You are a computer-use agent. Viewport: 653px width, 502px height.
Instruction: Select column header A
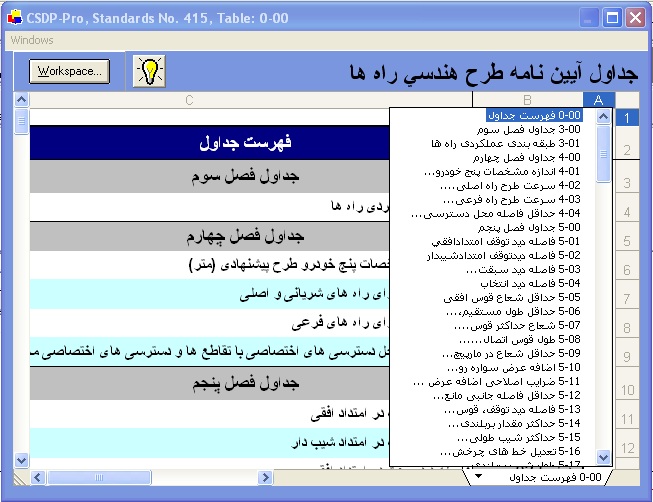tap(599, 100)
